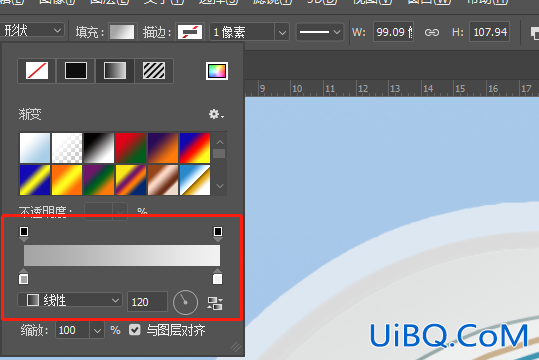Open the stroke line style dropdown
Viewport: 539px width, 360px height.
point(320,32)
